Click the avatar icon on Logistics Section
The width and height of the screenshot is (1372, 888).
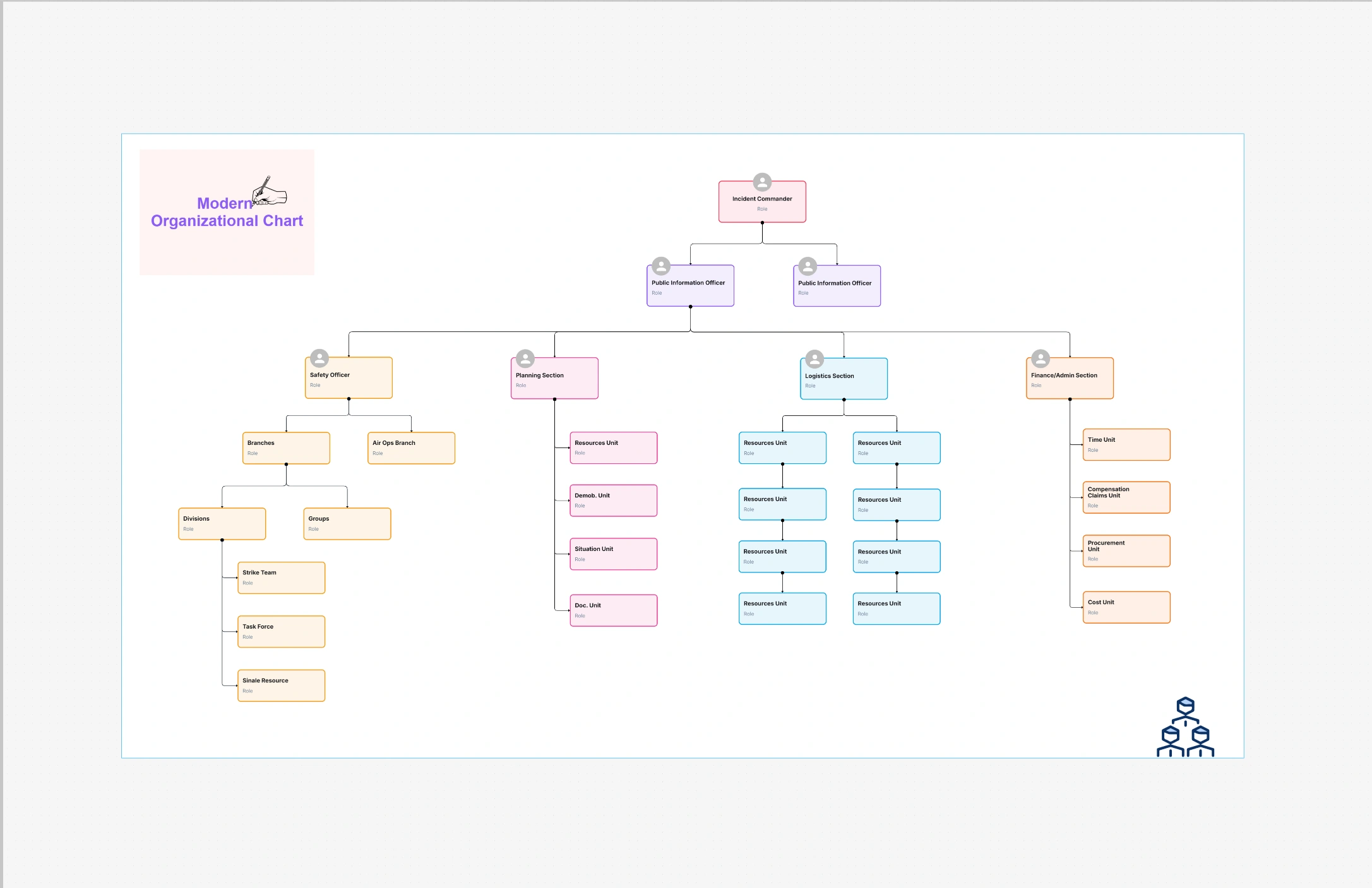coord(814,358)
